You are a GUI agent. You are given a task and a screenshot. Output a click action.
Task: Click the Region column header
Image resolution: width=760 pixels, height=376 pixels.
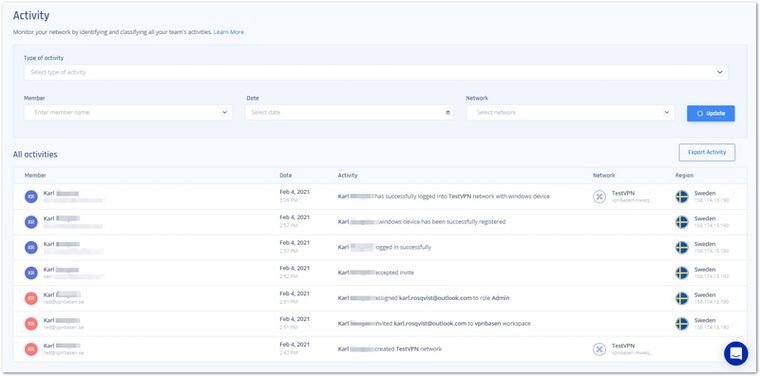(x=684, y=175)
